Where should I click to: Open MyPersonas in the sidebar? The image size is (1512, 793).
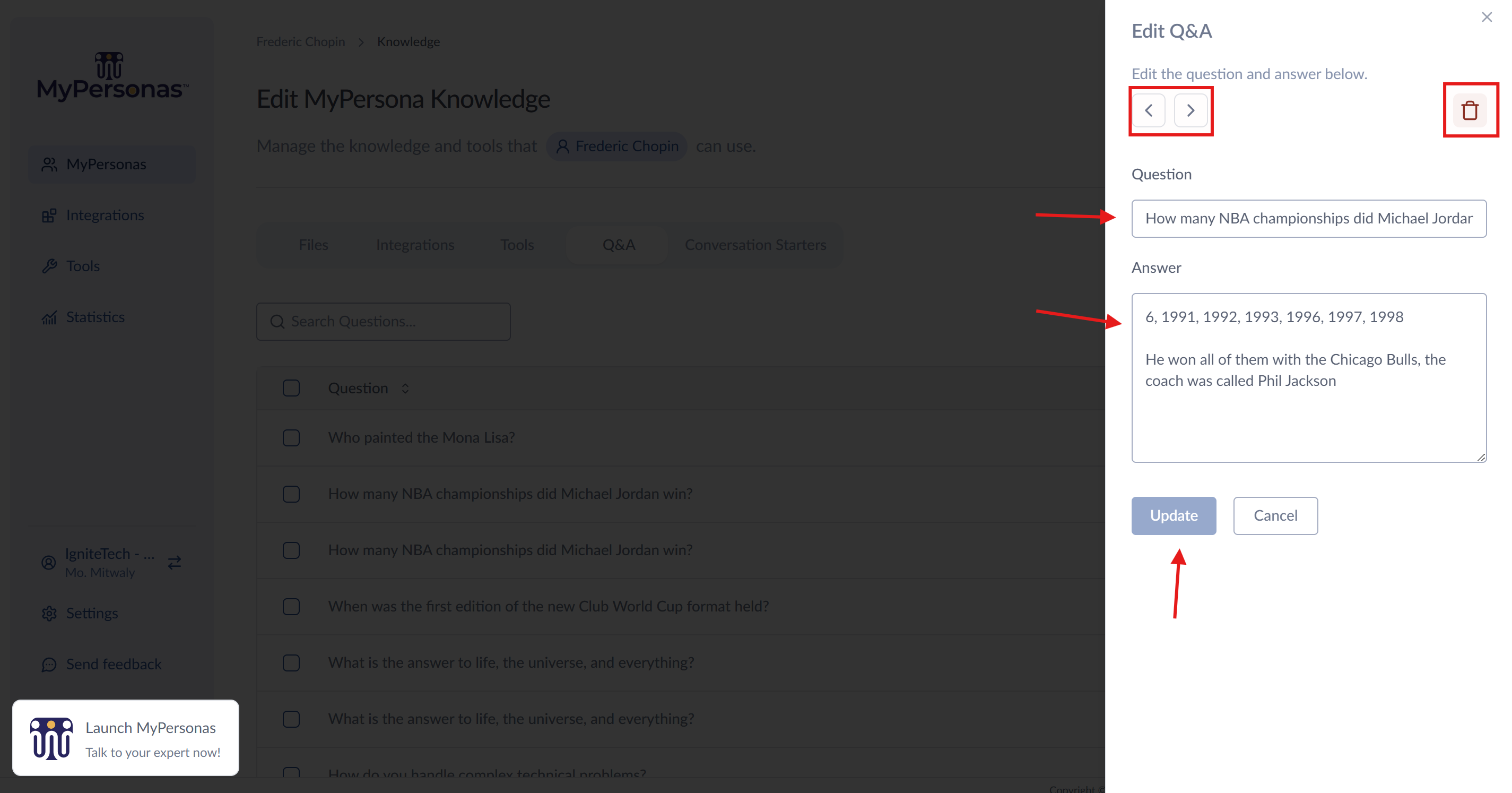(x=112, y=164)
